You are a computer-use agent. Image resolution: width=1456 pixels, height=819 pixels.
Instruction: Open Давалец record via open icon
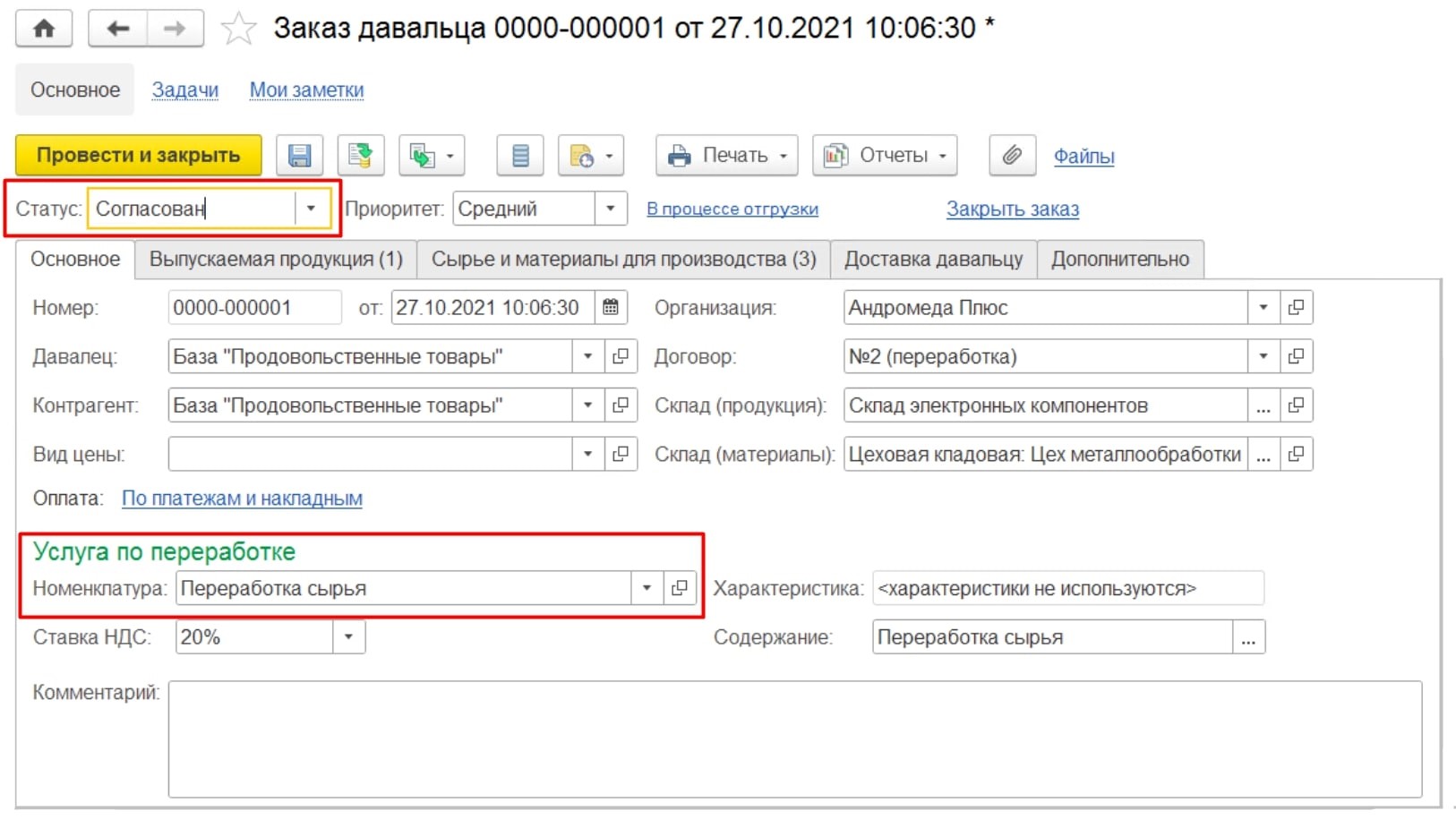[621, 356]
